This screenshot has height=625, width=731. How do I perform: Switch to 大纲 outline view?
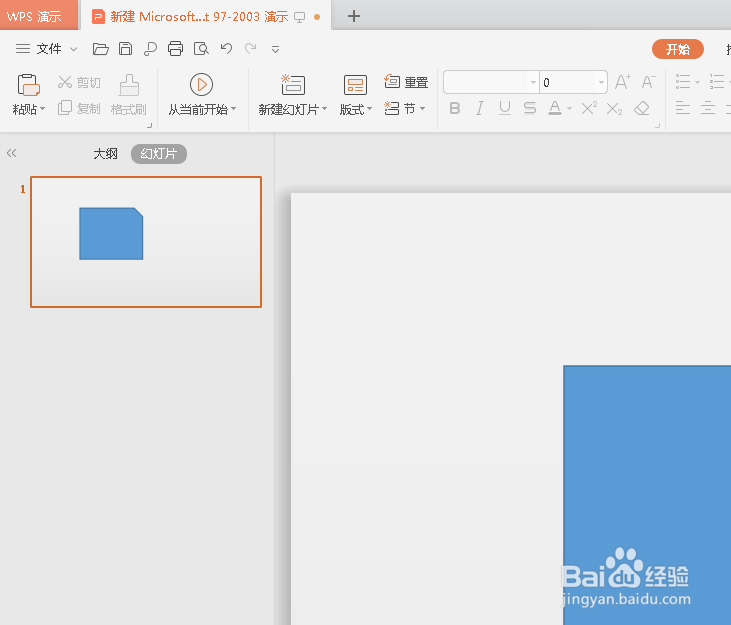(105, 154)
